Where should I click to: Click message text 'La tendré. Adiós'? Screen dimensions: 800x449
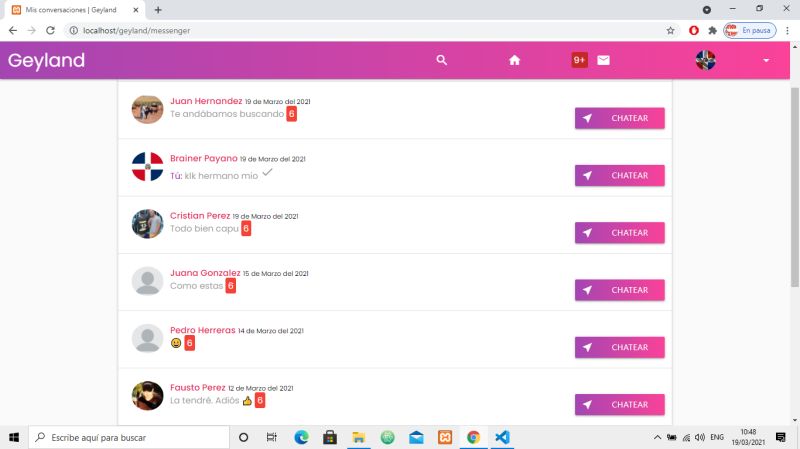click(x=205, y=401)
